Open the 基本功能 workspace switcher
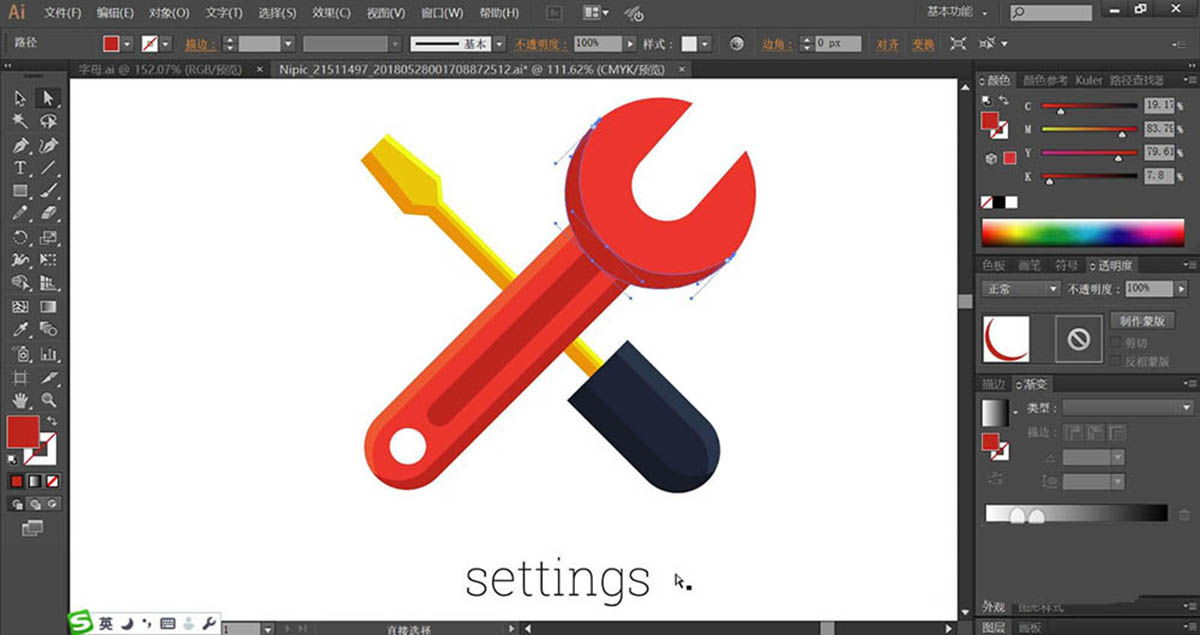This screenshot has width=1200, height=635. coord(956,12)
